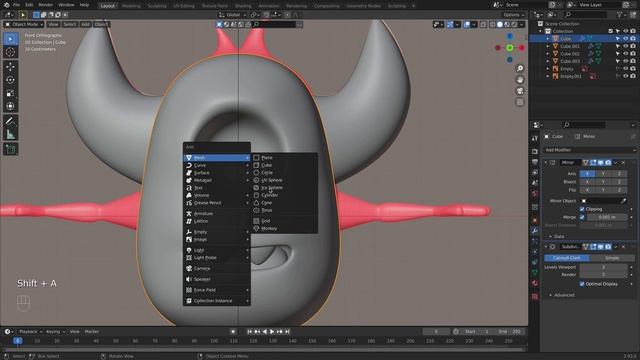Uncheck the Collection exclude checkbox

[x=611, y=31]
